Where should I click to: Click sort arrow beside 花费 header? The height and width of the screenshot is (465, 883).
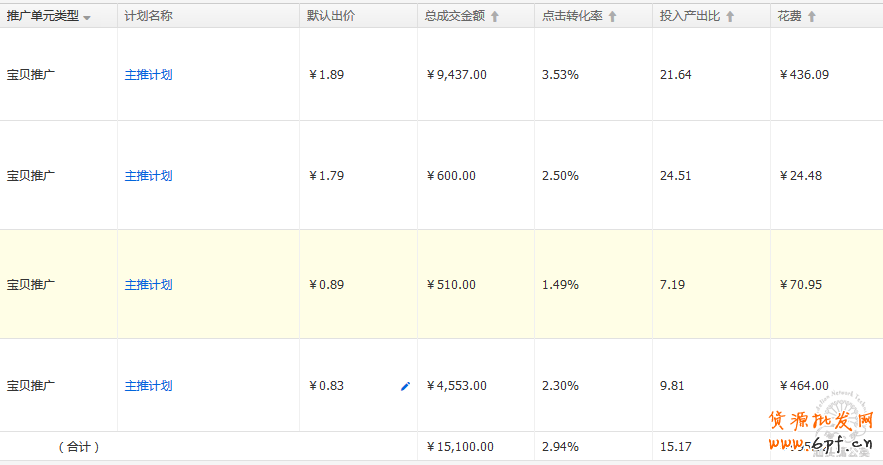[812, 17]
